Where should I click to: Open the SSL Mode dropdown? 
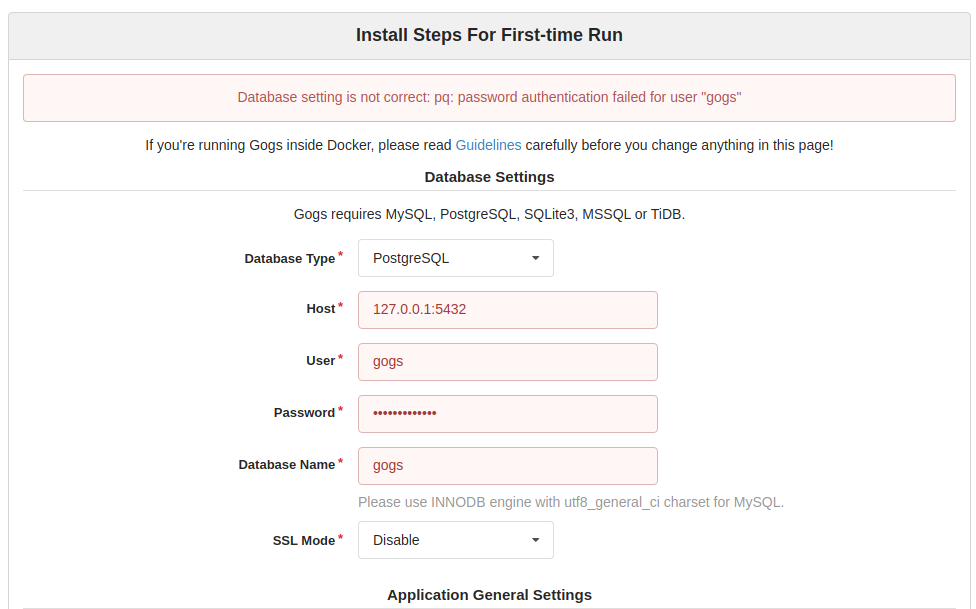pos(456,540)
